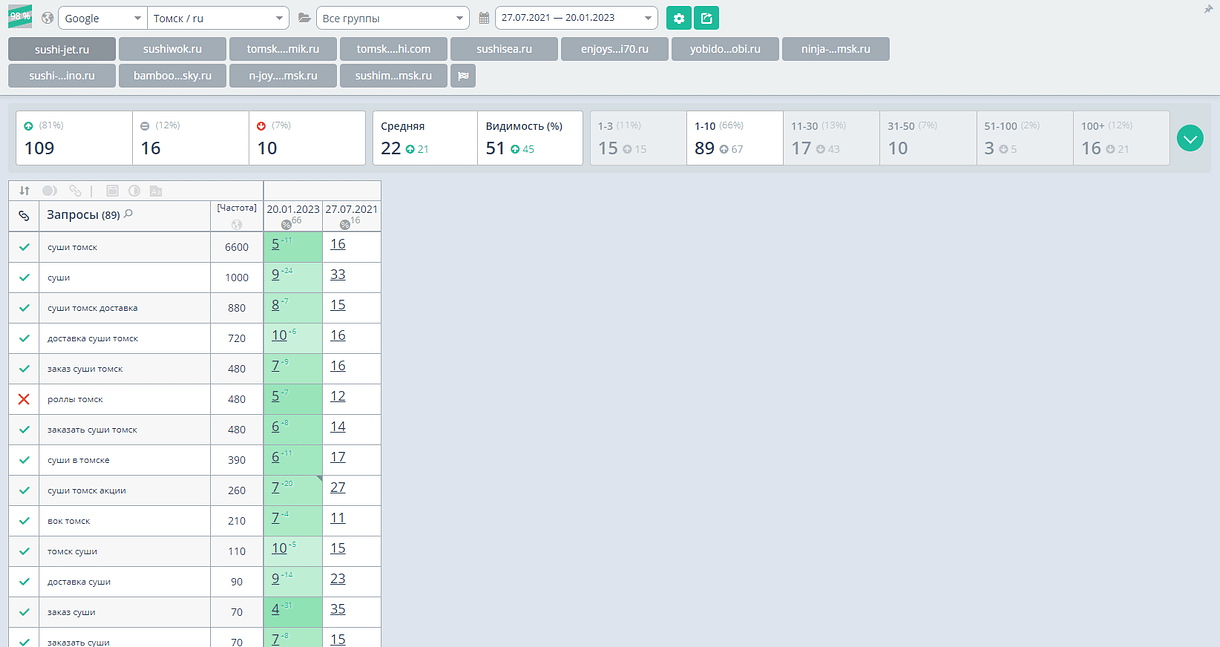Toggle the red cross for роллы томск

coord(25,399)
